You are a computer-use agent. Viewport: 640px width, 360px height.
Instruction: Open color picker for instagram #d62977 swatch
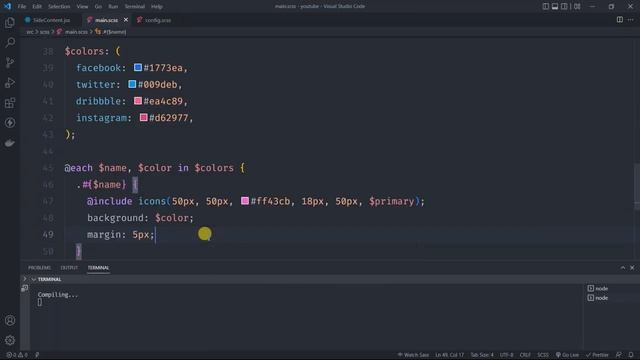tap(144, 118)
